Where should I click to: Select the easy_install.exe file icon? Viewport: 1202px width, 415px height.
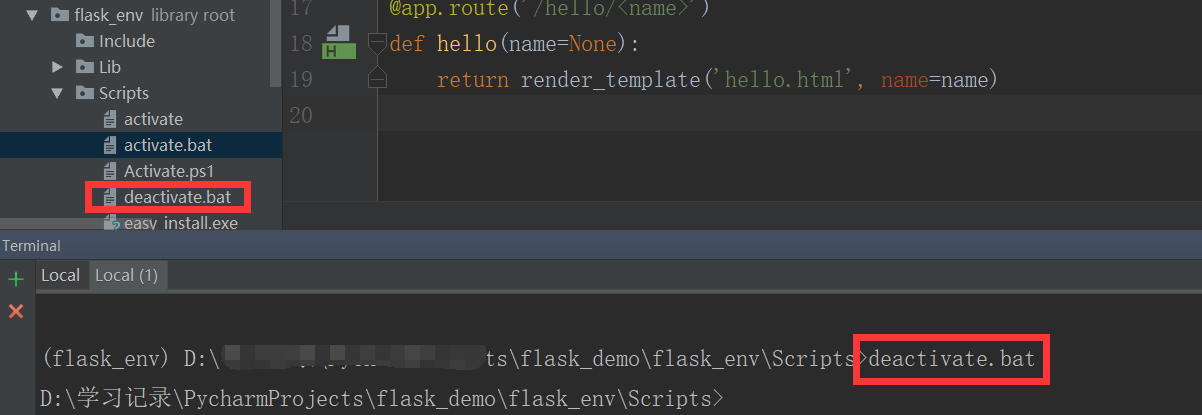click(111, 223)
